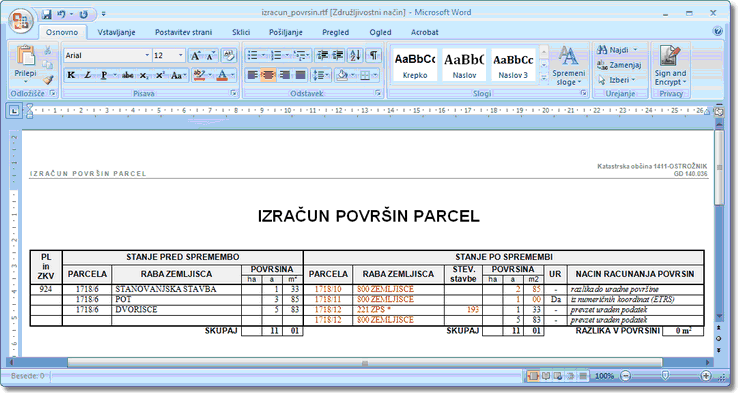The height and width of the screenshot is (395, 739).
Task: Redo the last action
Action: pyautogui.click(x=83, y=14)
